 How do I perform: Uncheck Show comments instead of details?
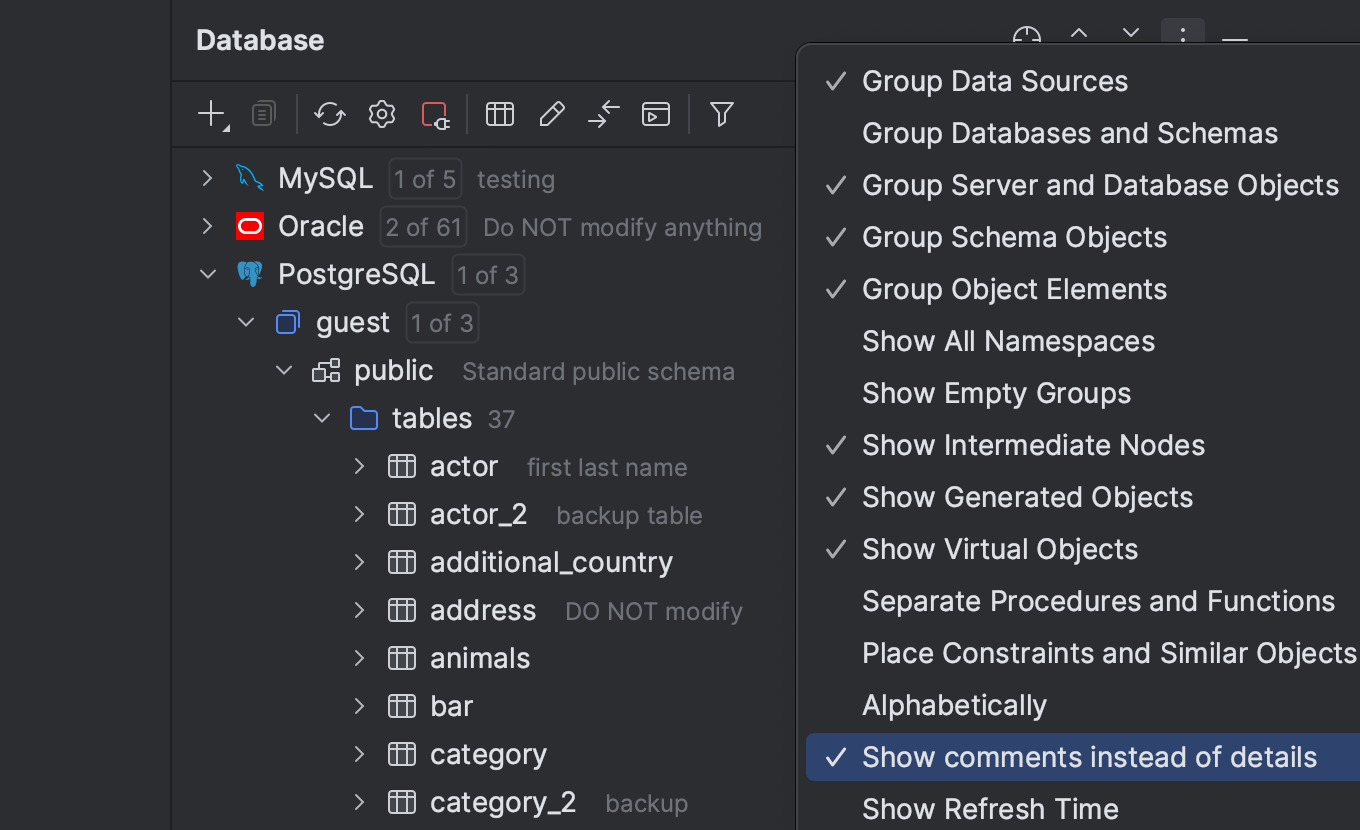(x=1090, y=757)
